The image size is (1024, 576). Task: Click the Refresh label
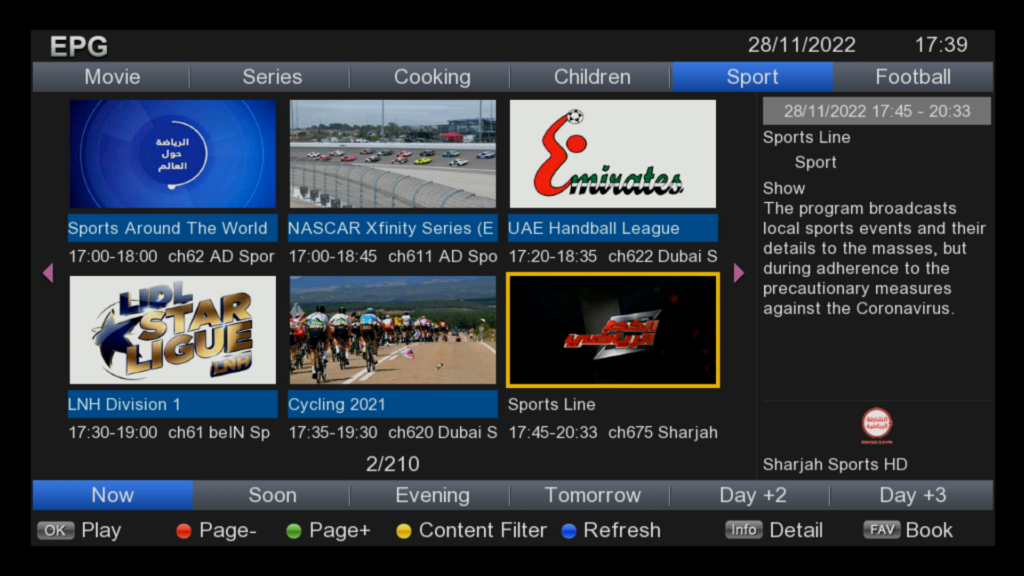622,530
